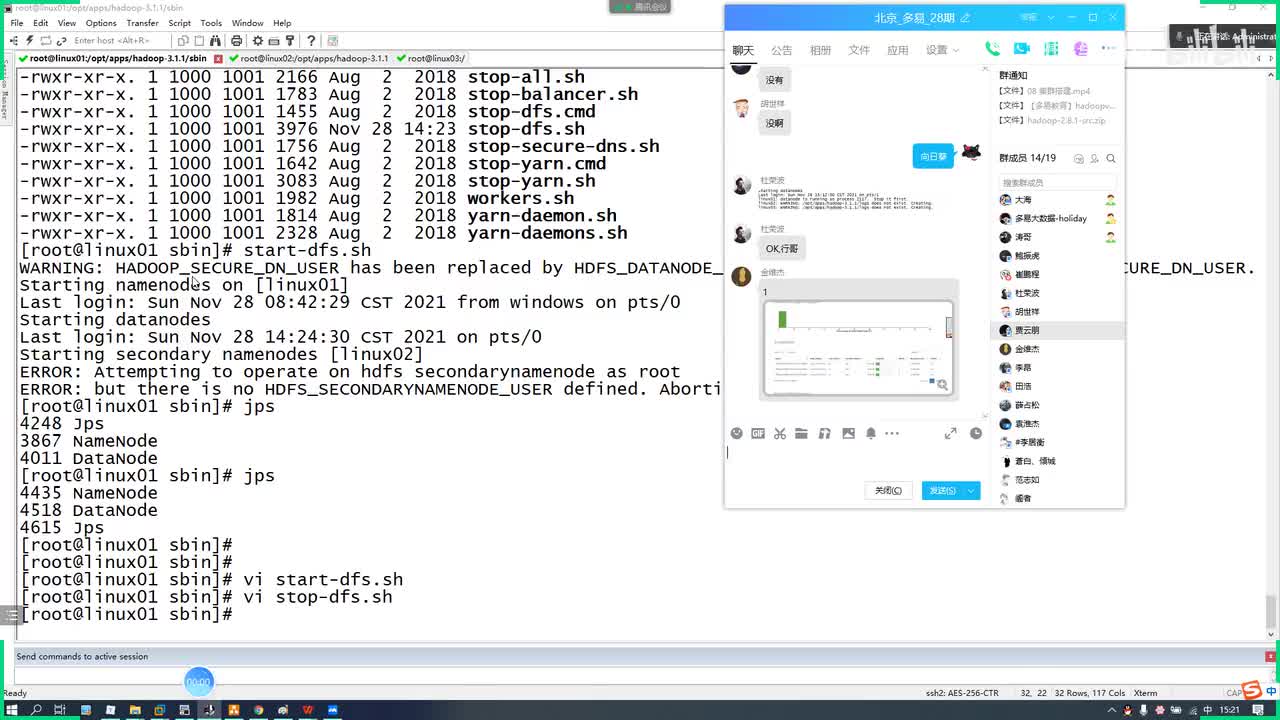
Task: Click the Session Manager toolbar icon
Action: tap(13, 41)
